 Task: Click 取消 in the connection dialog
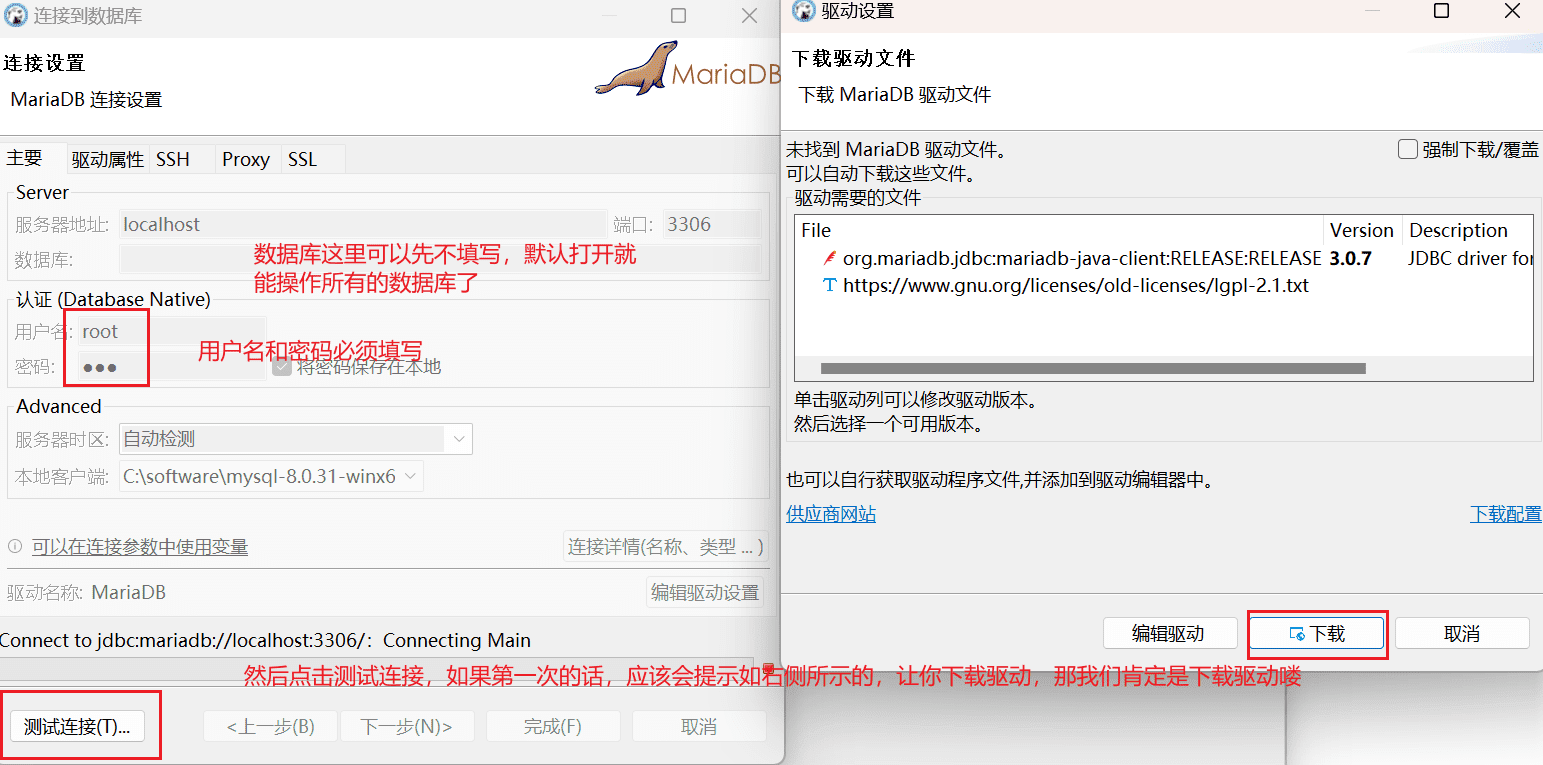point(699,727)
